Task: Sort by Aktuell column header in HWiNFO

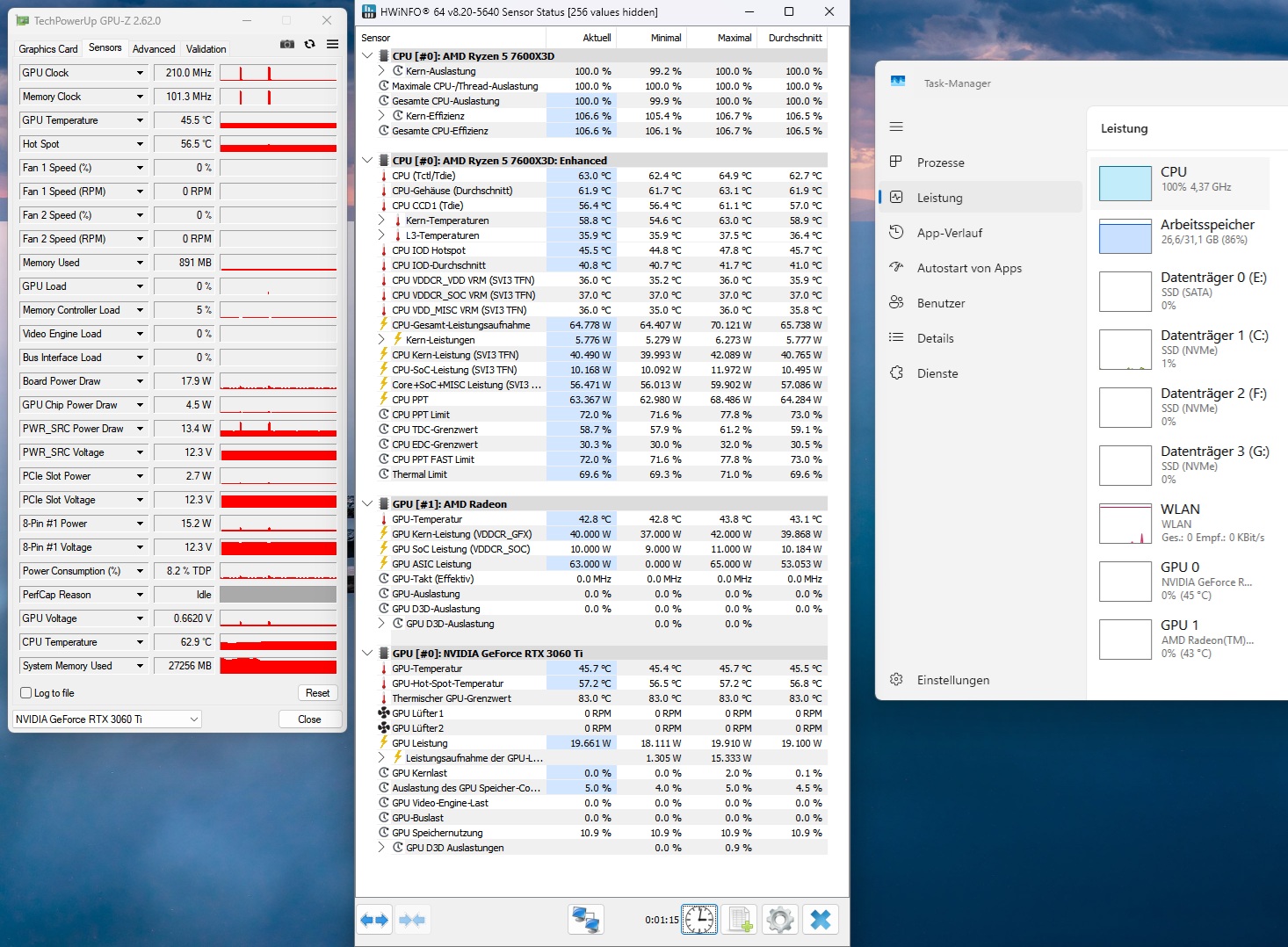Action: point(581,38)
